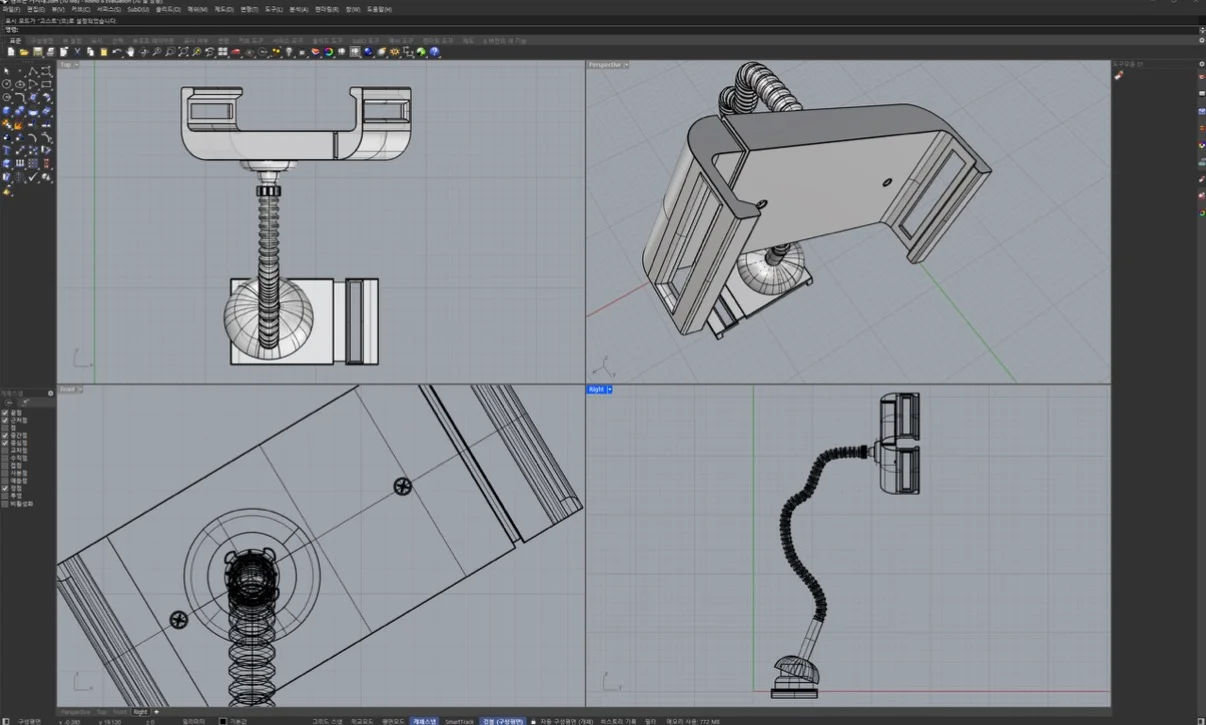Open the Right viewport title dropdown arrow
Image resolution: width=1206 pixels, height=725 pixels.
609,389
